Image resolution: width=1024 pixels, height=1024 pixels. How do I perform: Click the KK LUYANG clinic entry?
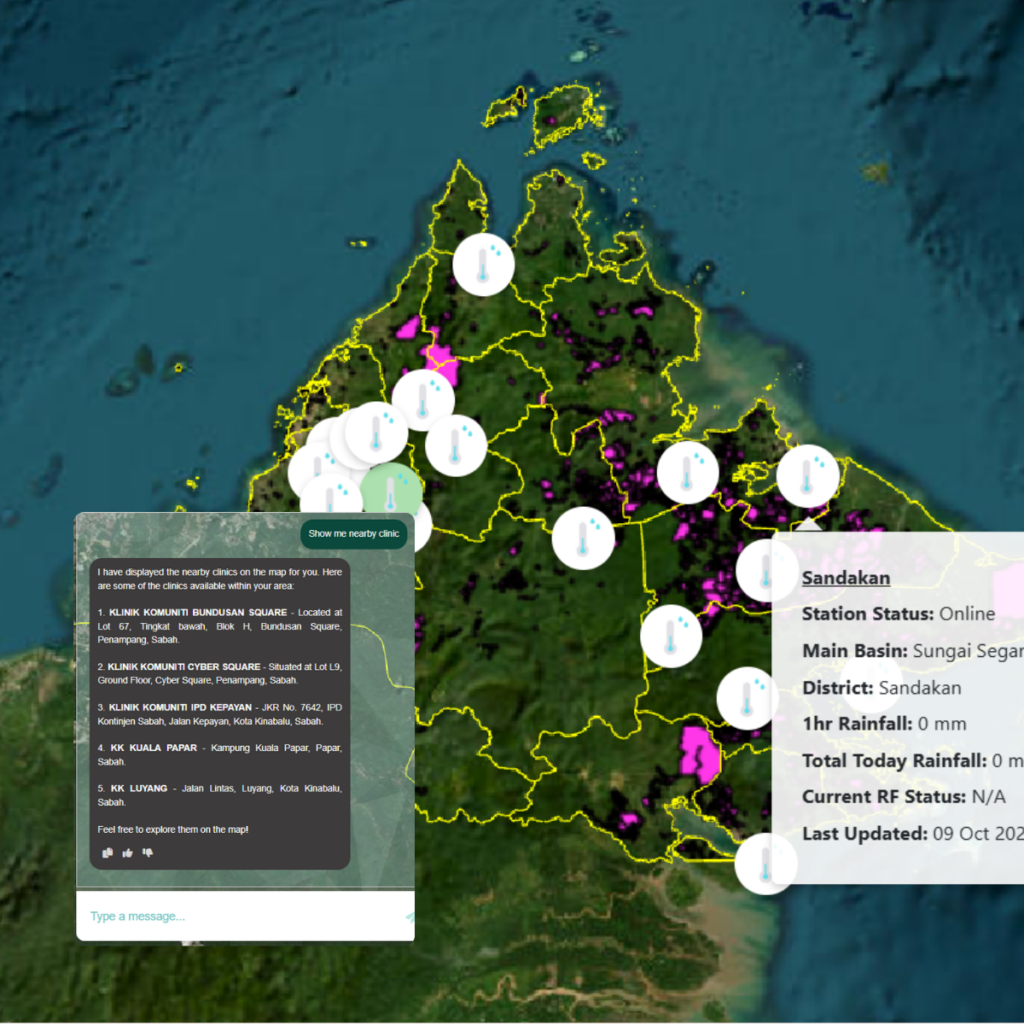point(219,795)
